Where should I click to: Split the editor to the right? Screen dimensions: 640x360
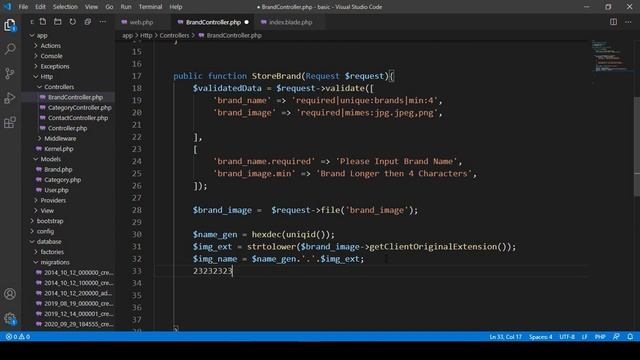[613, 22]
